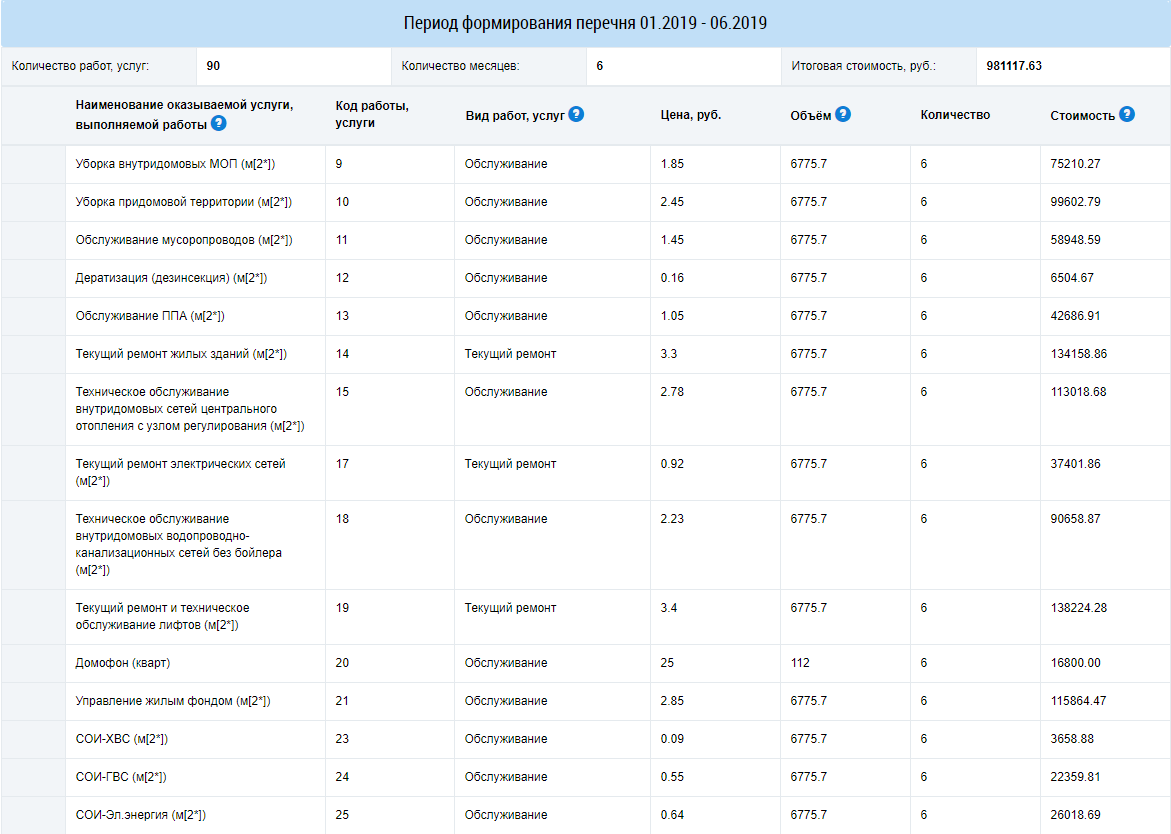Select row 'Уборка придомовой территории (м[2*])'

click(586, 202)
